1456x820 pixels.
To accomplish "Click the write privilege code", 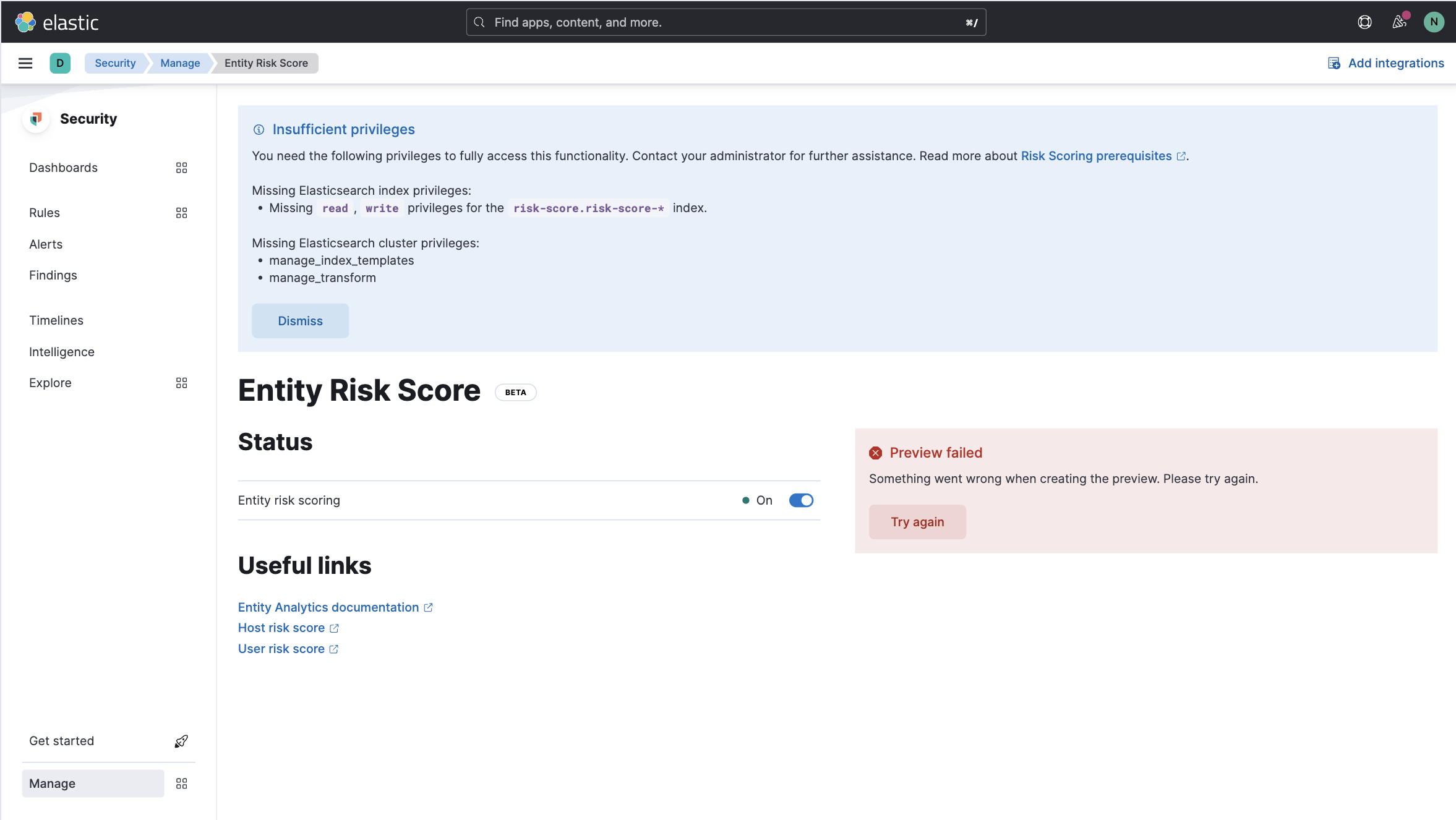I will (382, 208).
